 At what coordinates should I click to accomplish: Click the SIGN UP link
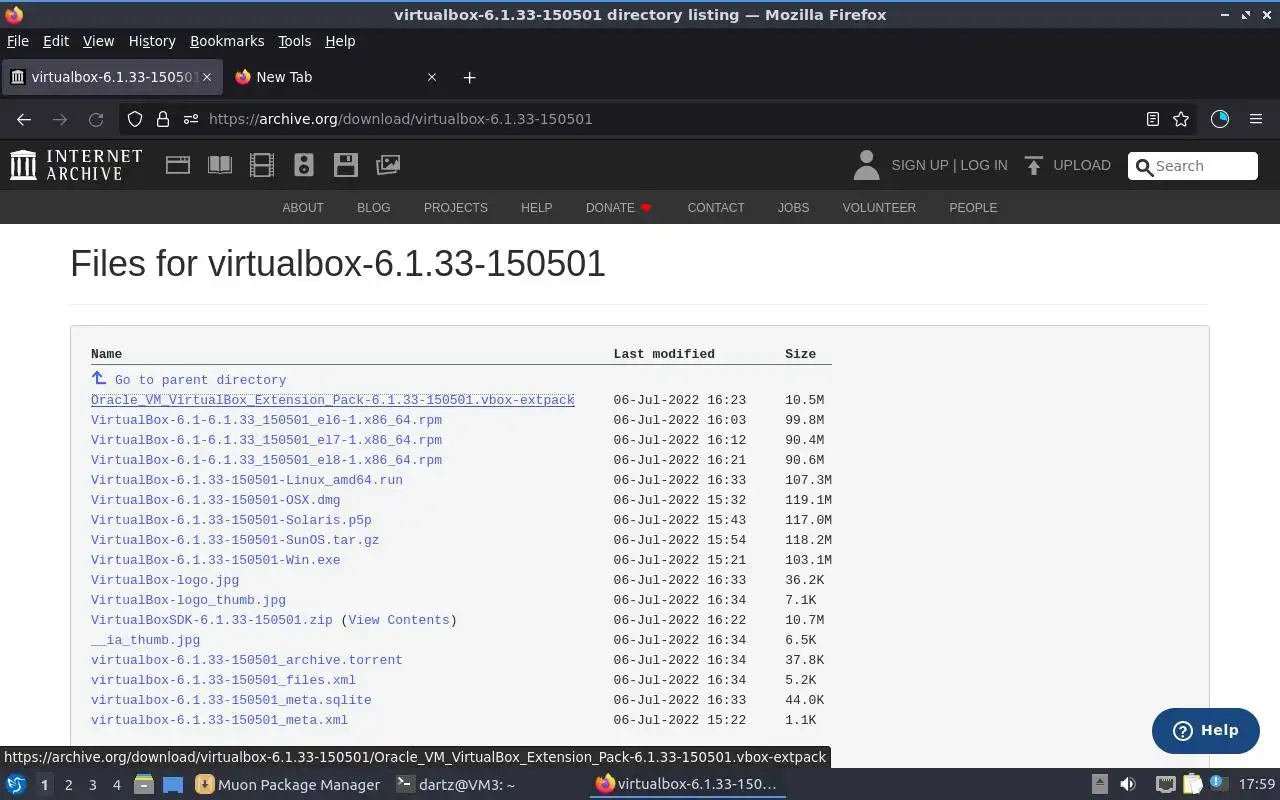[x=920, y=165]
